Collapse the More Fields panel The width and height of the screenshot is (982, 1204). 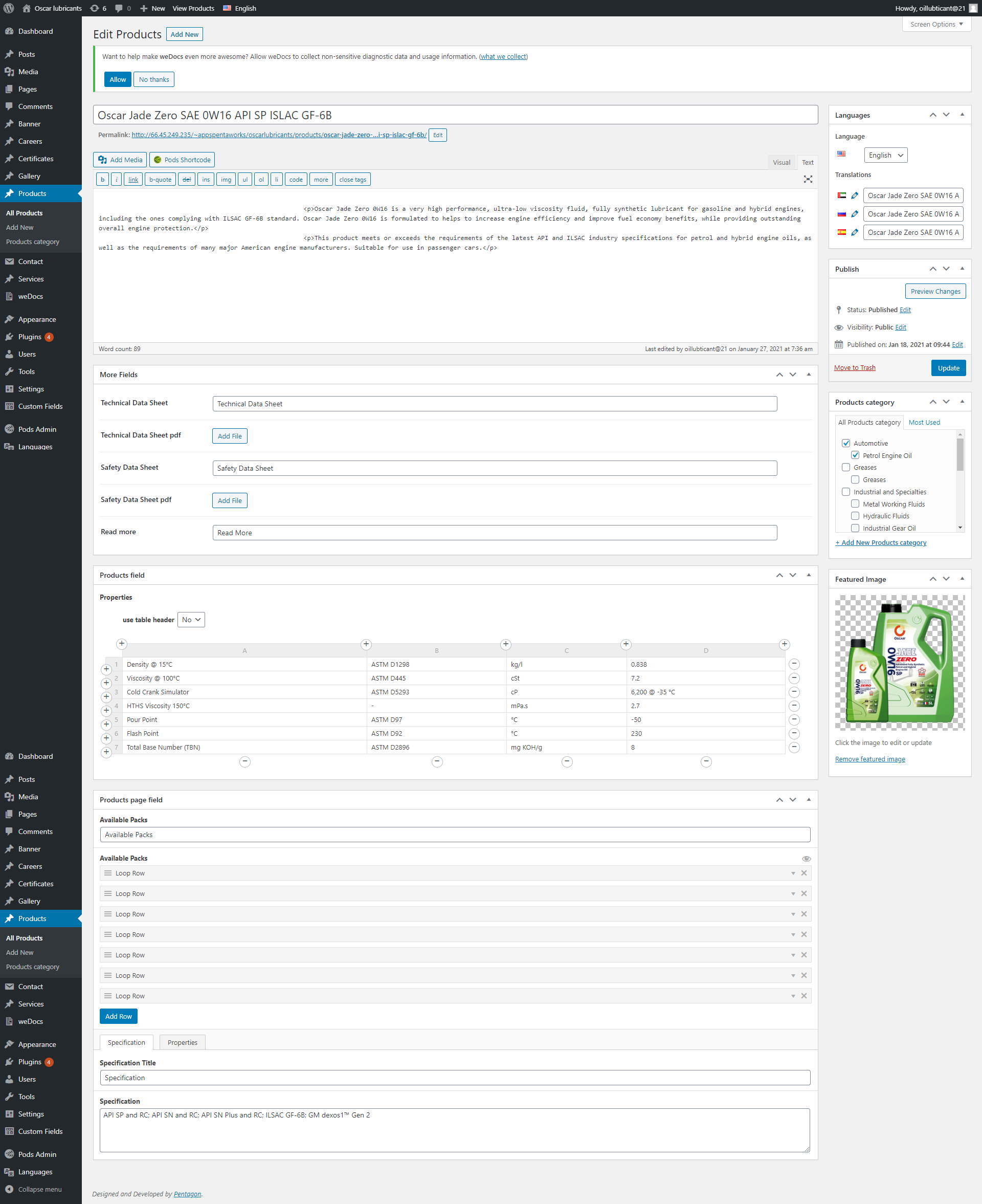click(809, 375)
